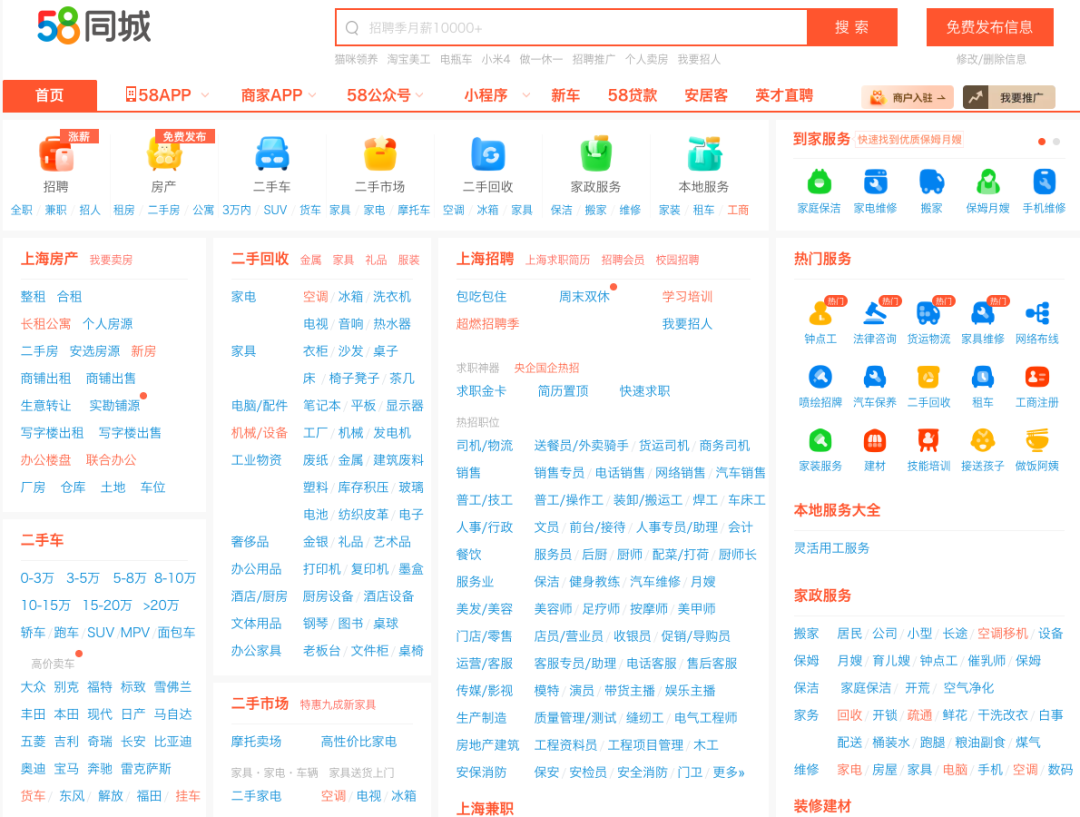
Task: Open the 修改/删除信息 link
Action: (990, 59)
